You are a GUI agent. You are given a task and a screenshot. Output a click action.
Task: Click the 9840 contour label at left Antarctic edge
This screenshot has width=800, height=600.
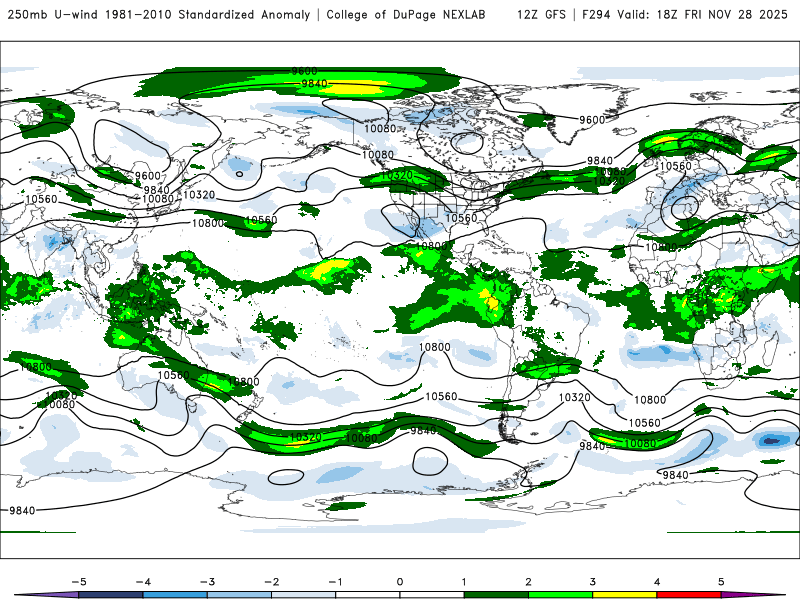click(x=22, y=510)
